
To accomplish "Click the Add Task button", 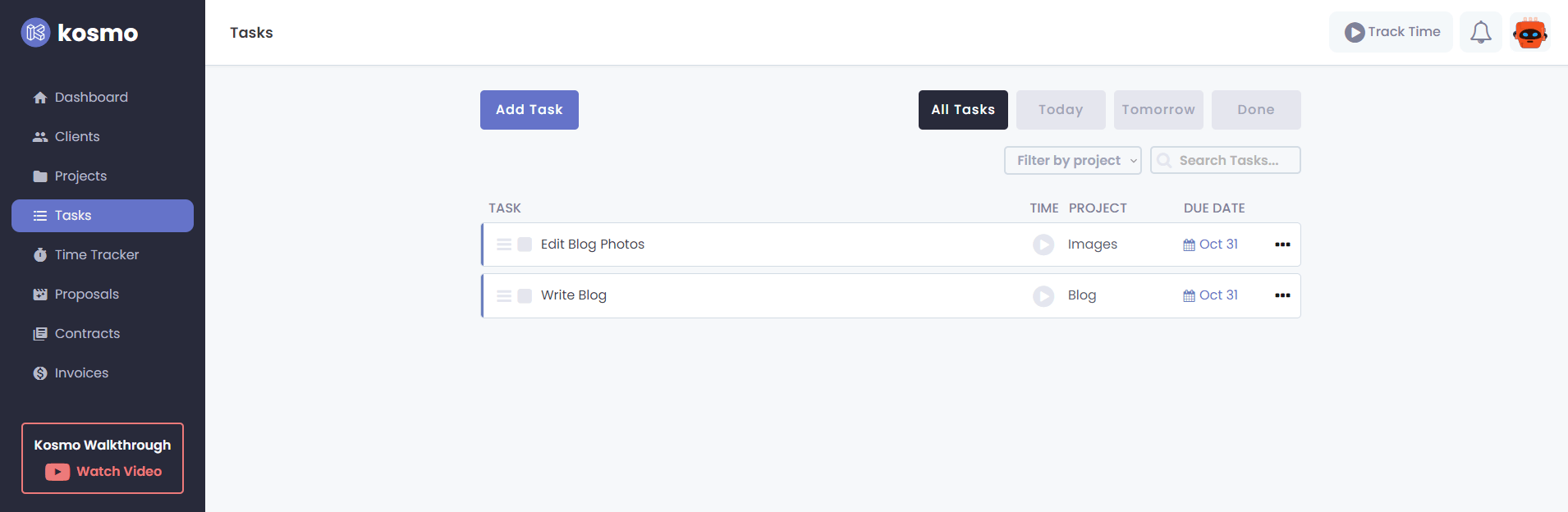I will pyautogui.click(x=529, y=110).
